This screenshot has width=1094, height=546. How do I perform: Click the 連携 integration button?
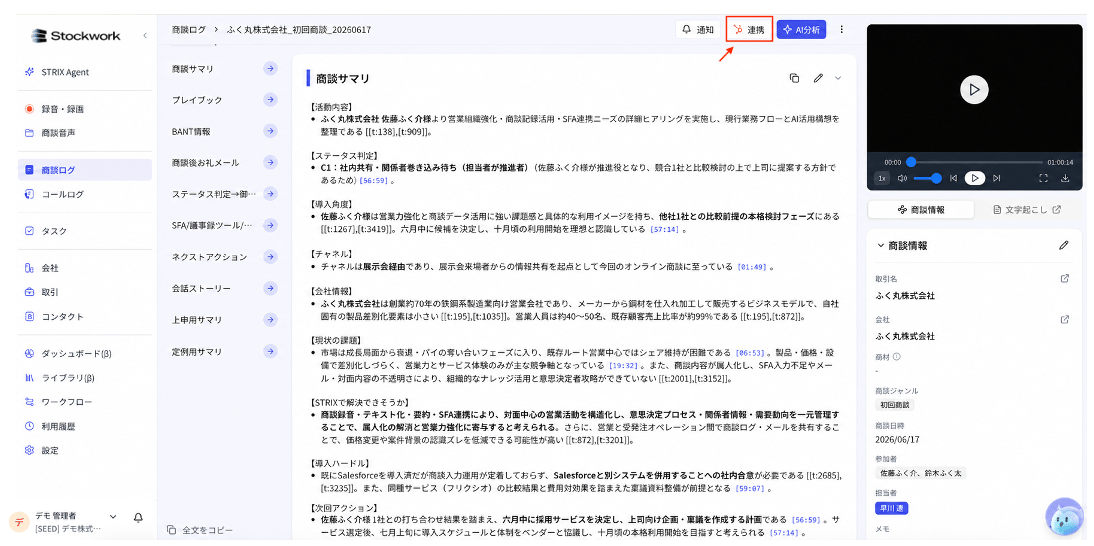[749, 30]
